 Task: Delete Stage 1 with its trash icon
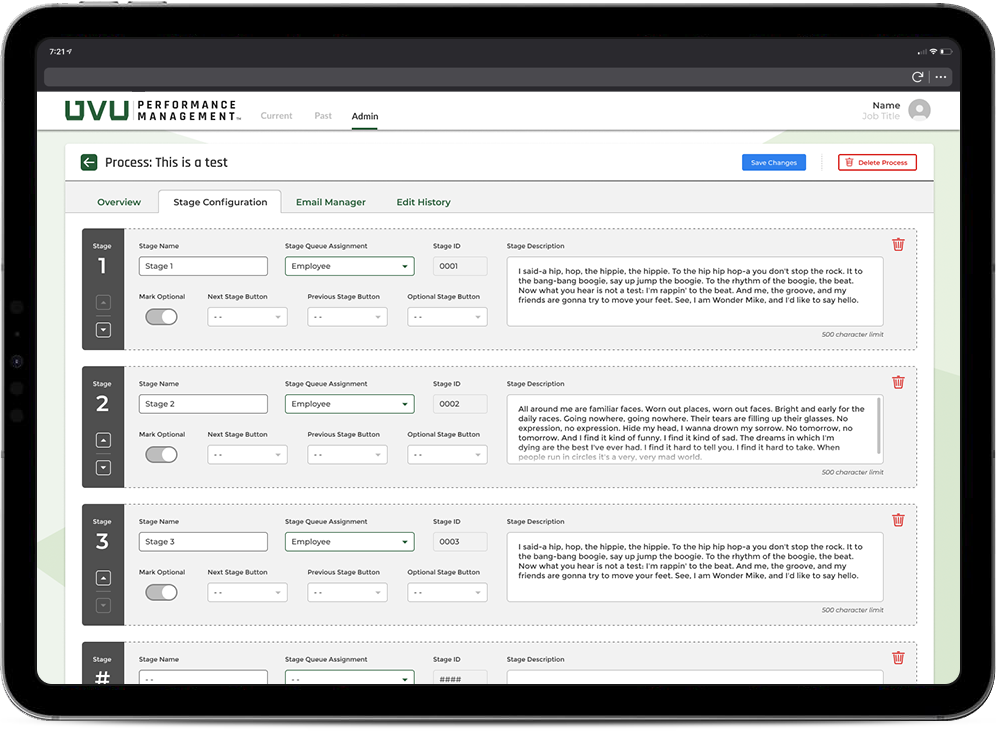(898, 245)
